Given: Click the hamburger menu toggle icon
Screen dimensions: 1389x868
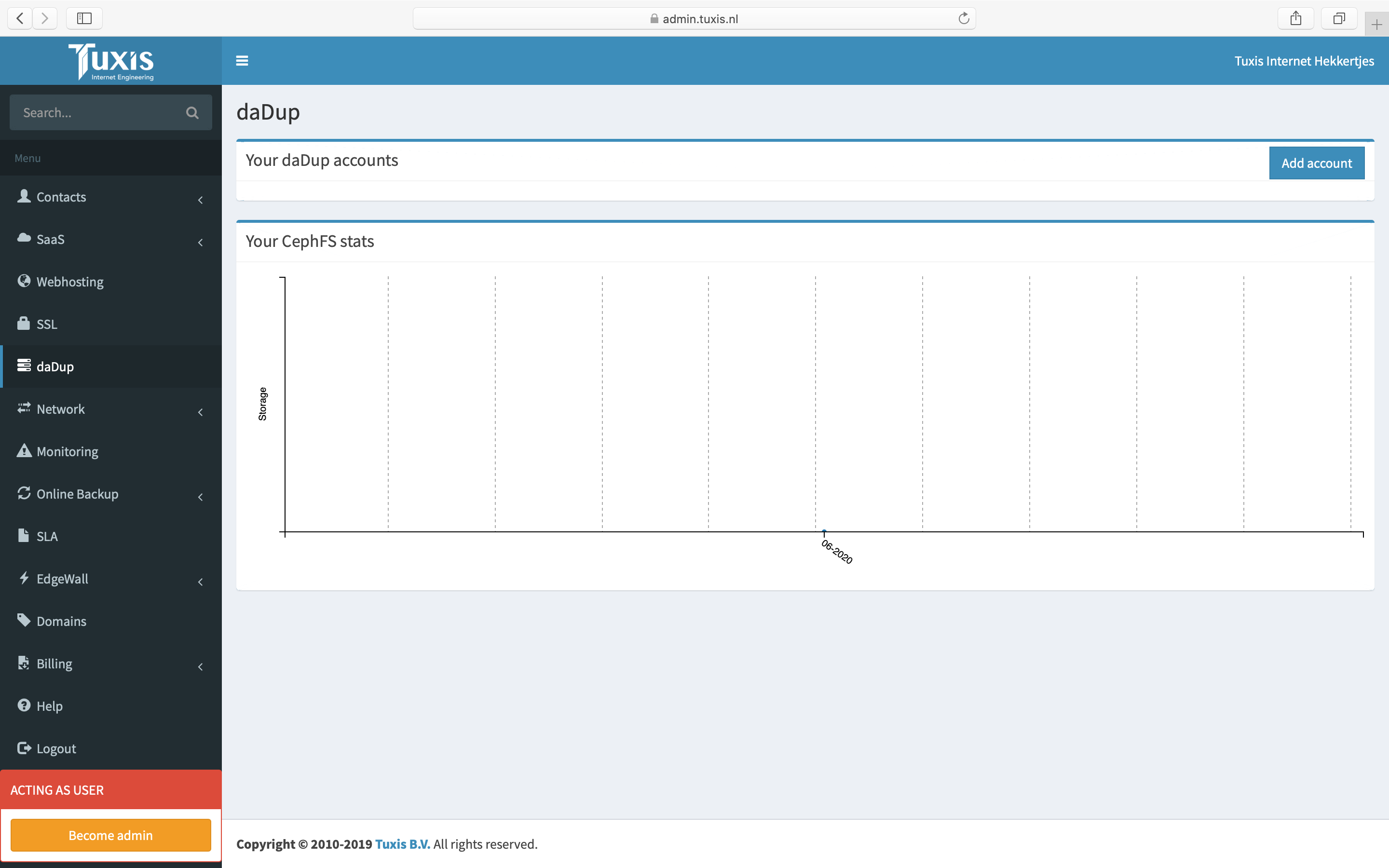Looking at the screenshot, I should 242,61.
